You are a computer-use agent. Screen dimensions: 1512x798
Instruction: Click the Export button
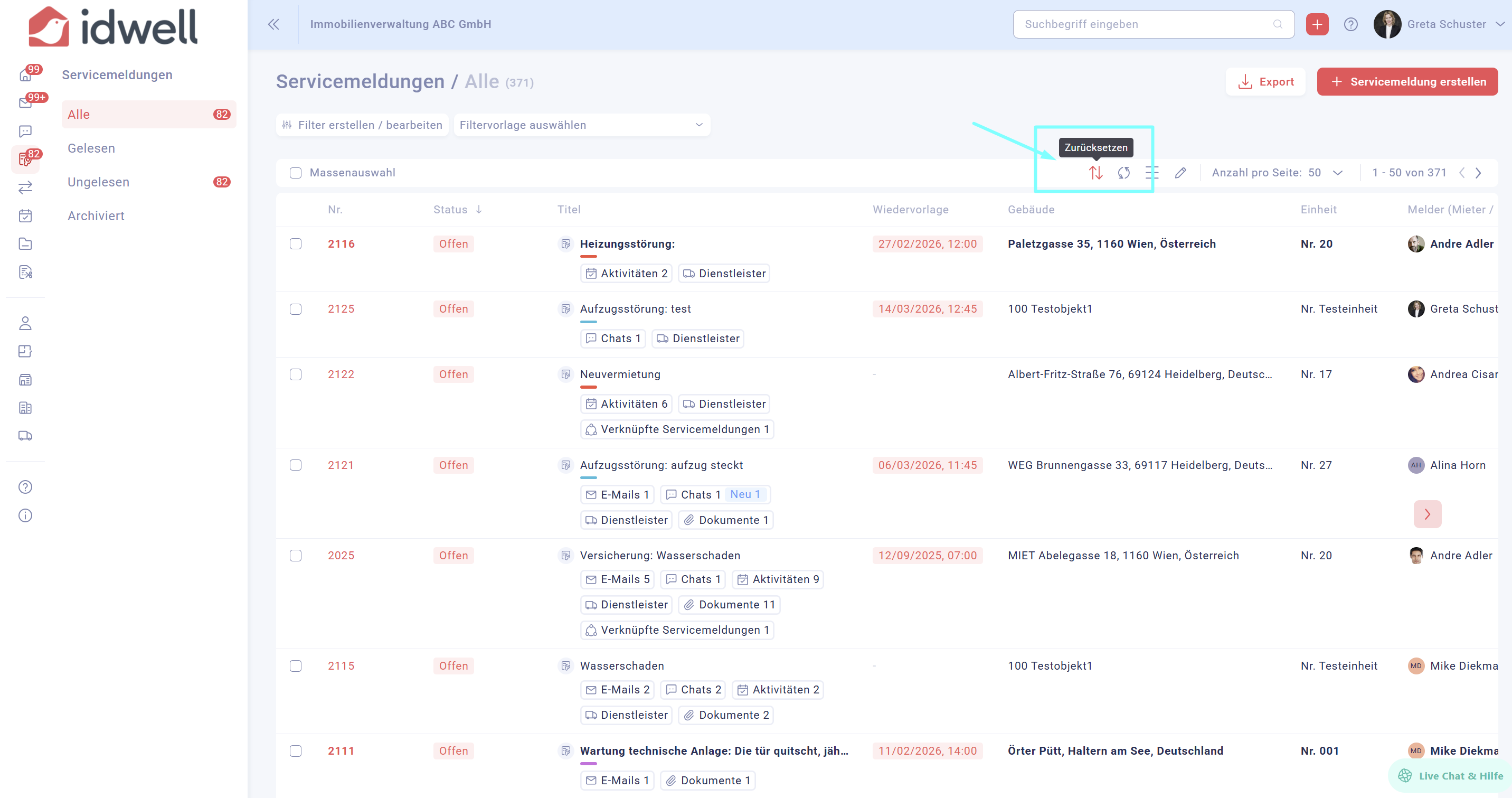pos(1265,82)
